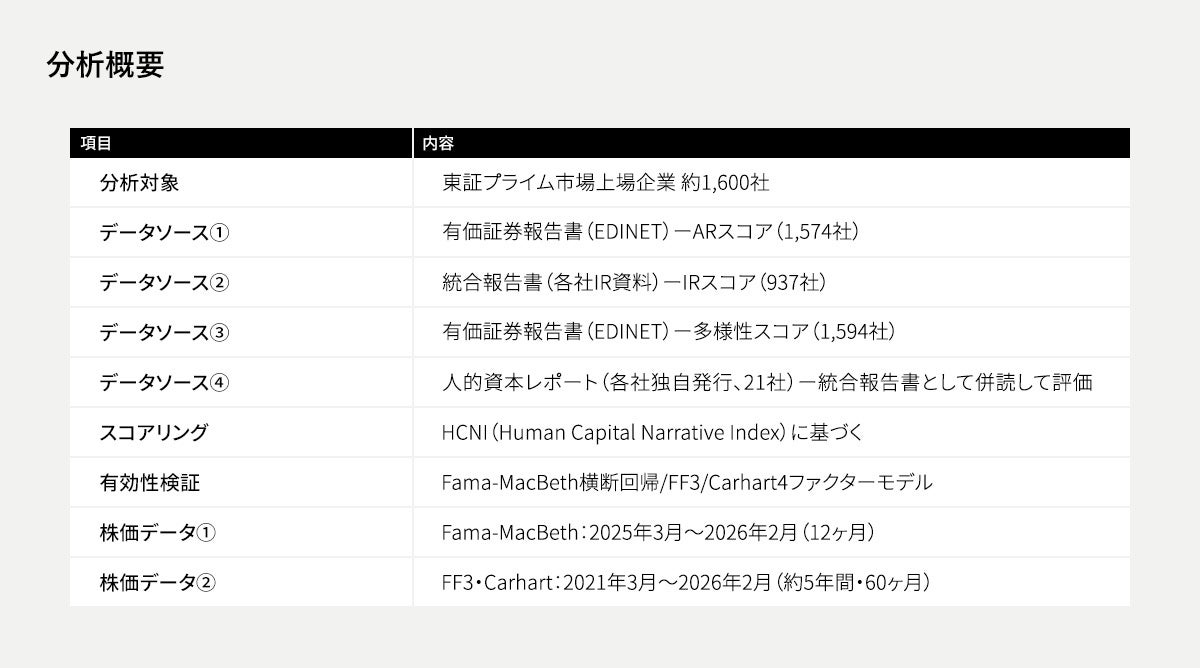Click the 2025年3月〜2026年2月(12ヶ月) cell
The width and height of the screenshot is (1200, 668).
658,533
